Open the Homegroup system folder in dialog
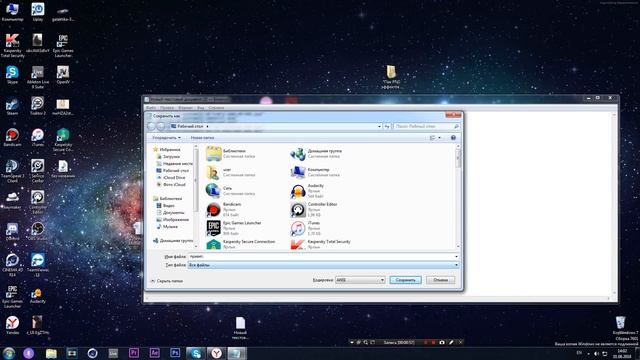Screen dimensions: 640x360 pos(316,153)
